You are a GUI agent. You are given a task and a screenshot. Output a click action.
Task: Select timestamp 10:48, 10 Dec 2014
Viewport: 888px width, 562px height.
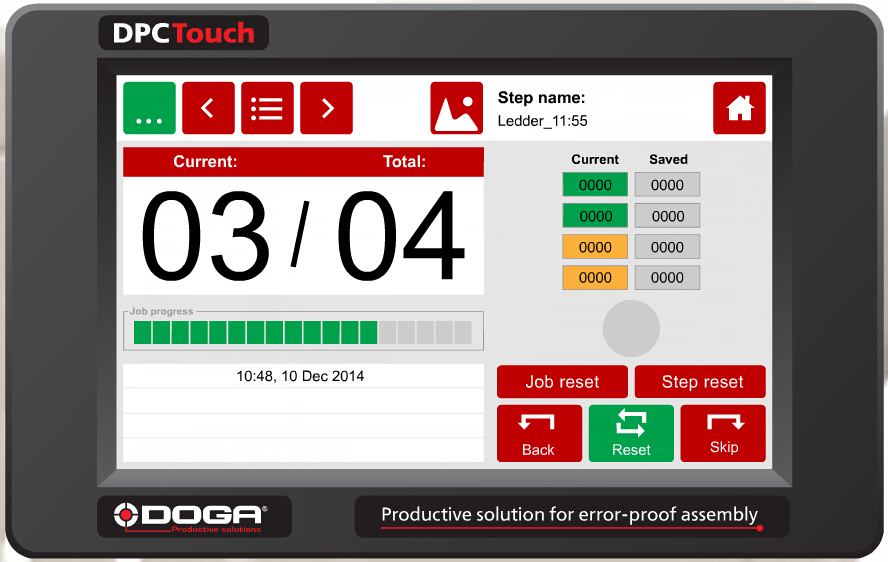click(300, 376)
